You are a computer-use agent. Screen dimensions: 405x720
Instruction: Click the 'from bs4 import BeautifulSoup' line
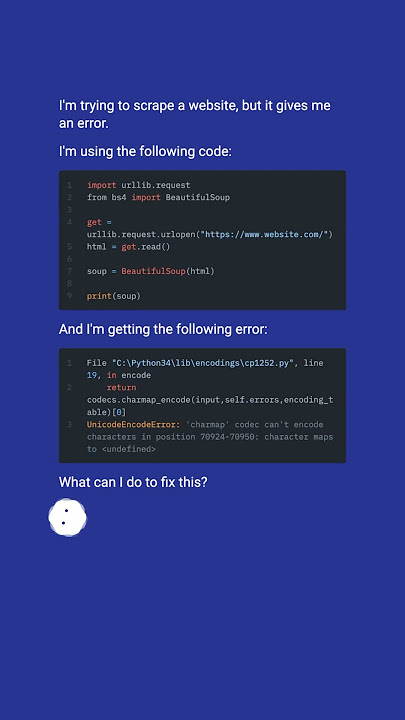(158, 197)
